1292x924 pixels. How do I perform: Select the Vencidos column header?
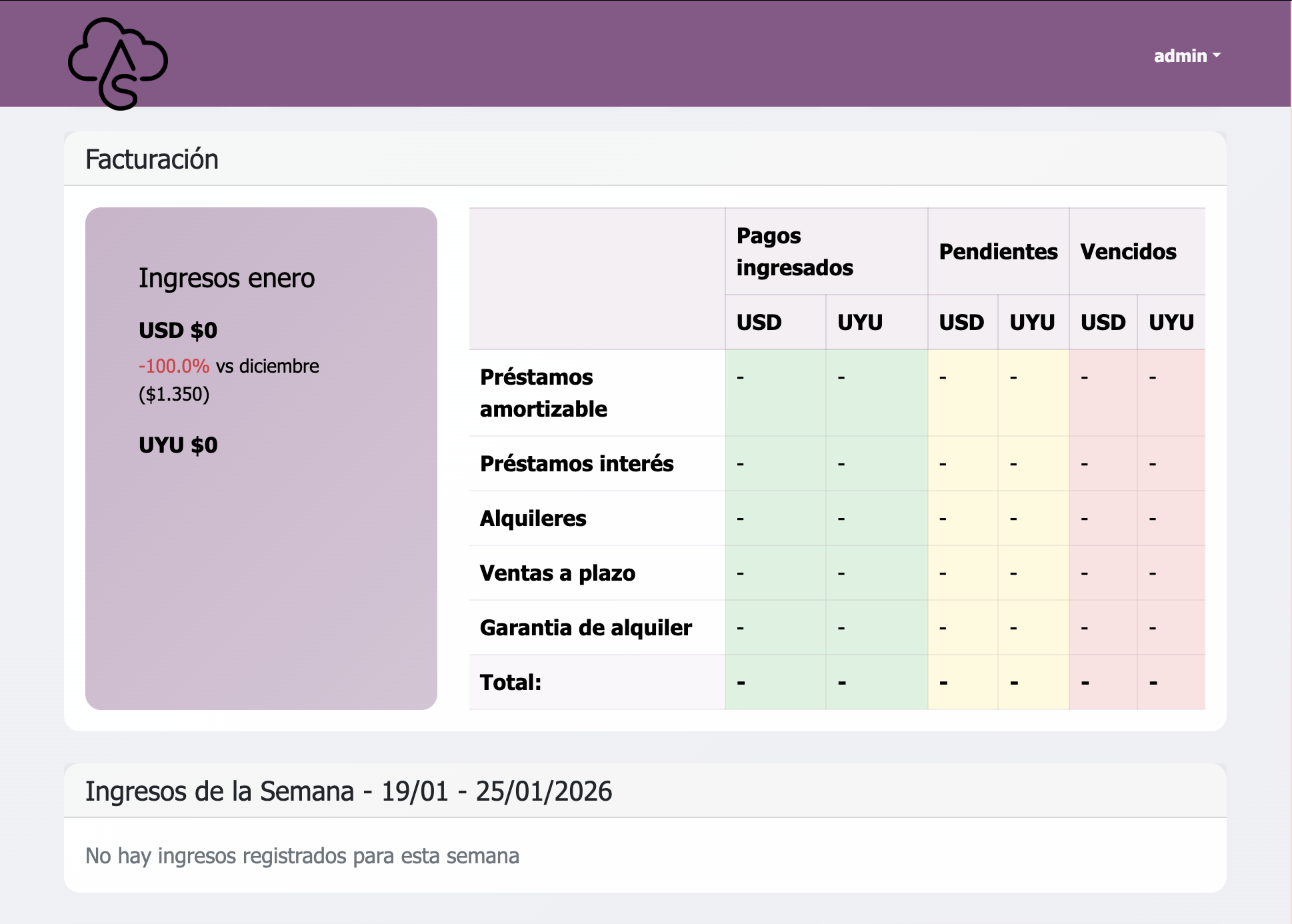[x=1128, y=251]
